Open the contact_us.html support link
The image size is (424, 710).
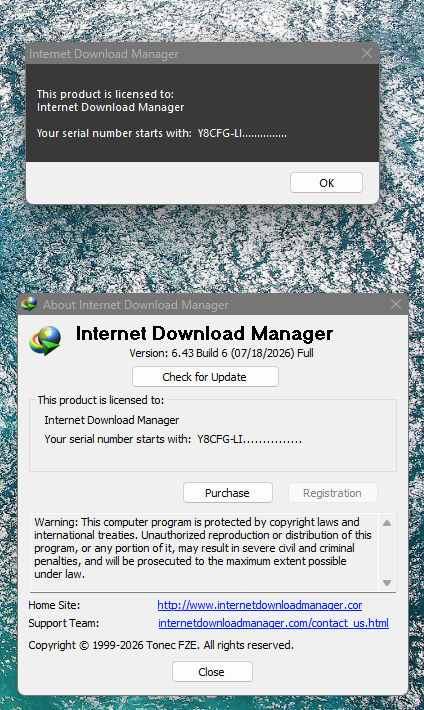click(274, 623)
